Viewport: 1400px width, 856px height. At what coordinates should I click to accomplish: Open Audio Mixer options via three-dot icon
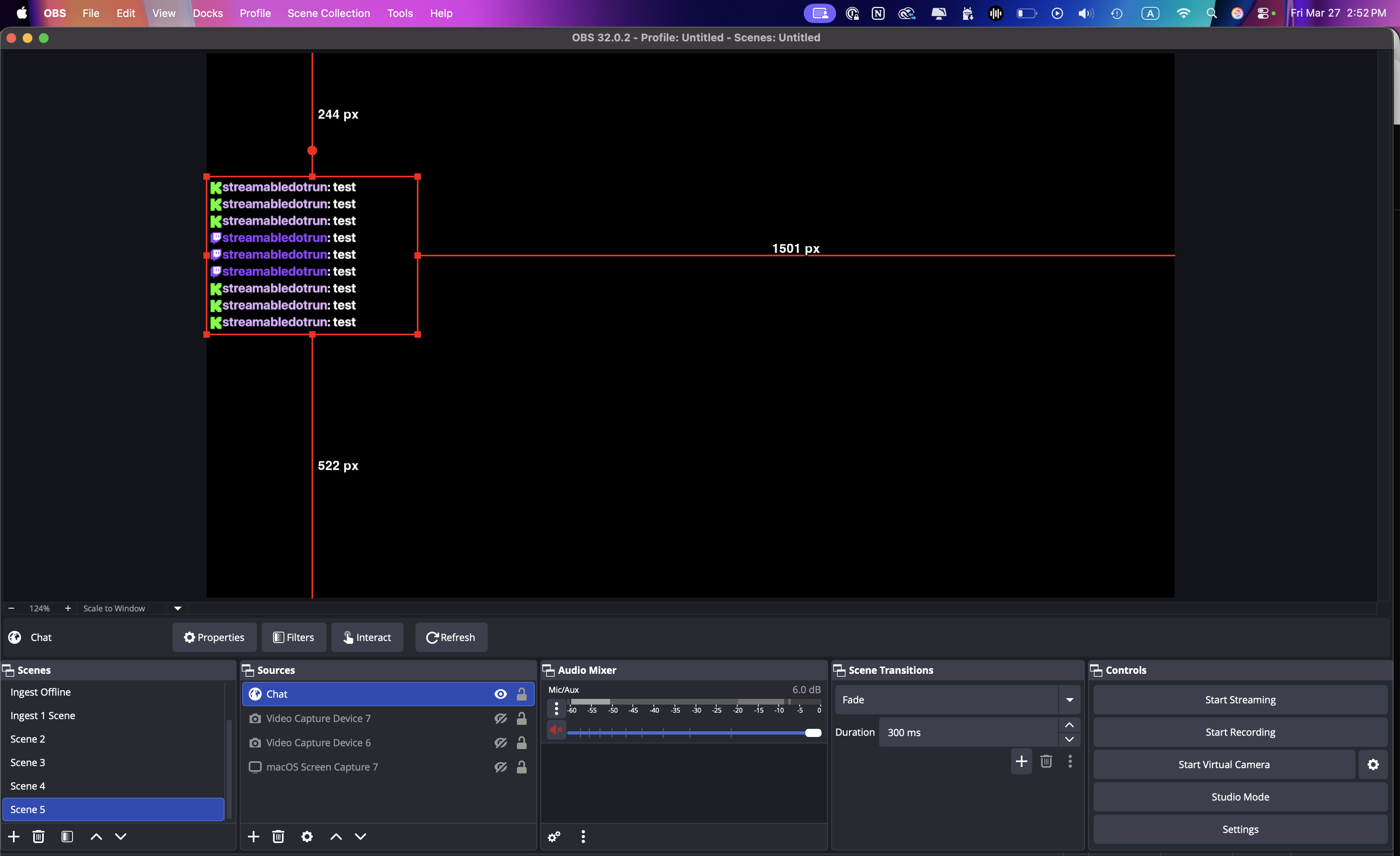[x=583, y=837]
